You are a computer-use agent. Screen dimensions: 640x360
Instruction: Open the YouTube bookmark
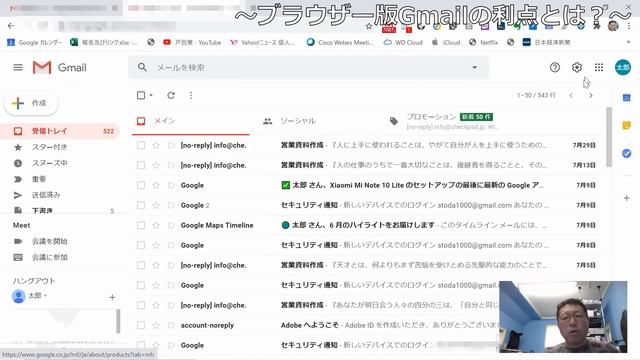point(192,42)
